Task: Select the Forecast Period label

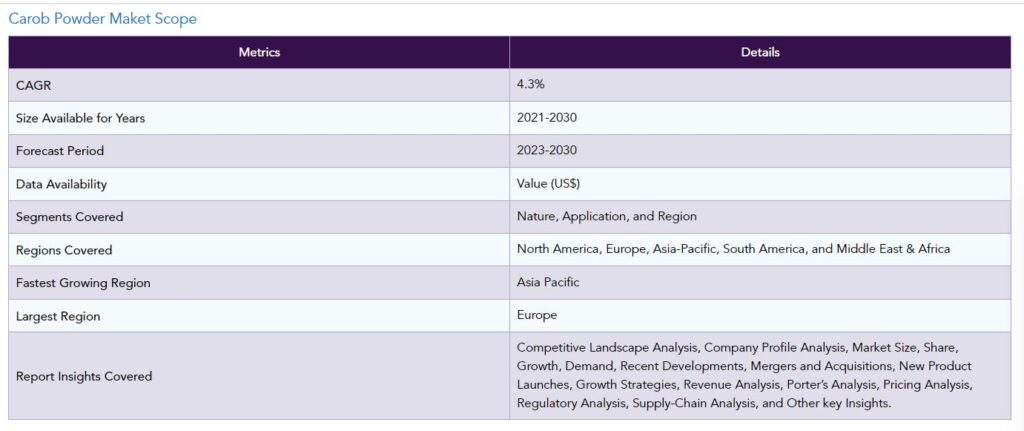Action: pos(60,151)
